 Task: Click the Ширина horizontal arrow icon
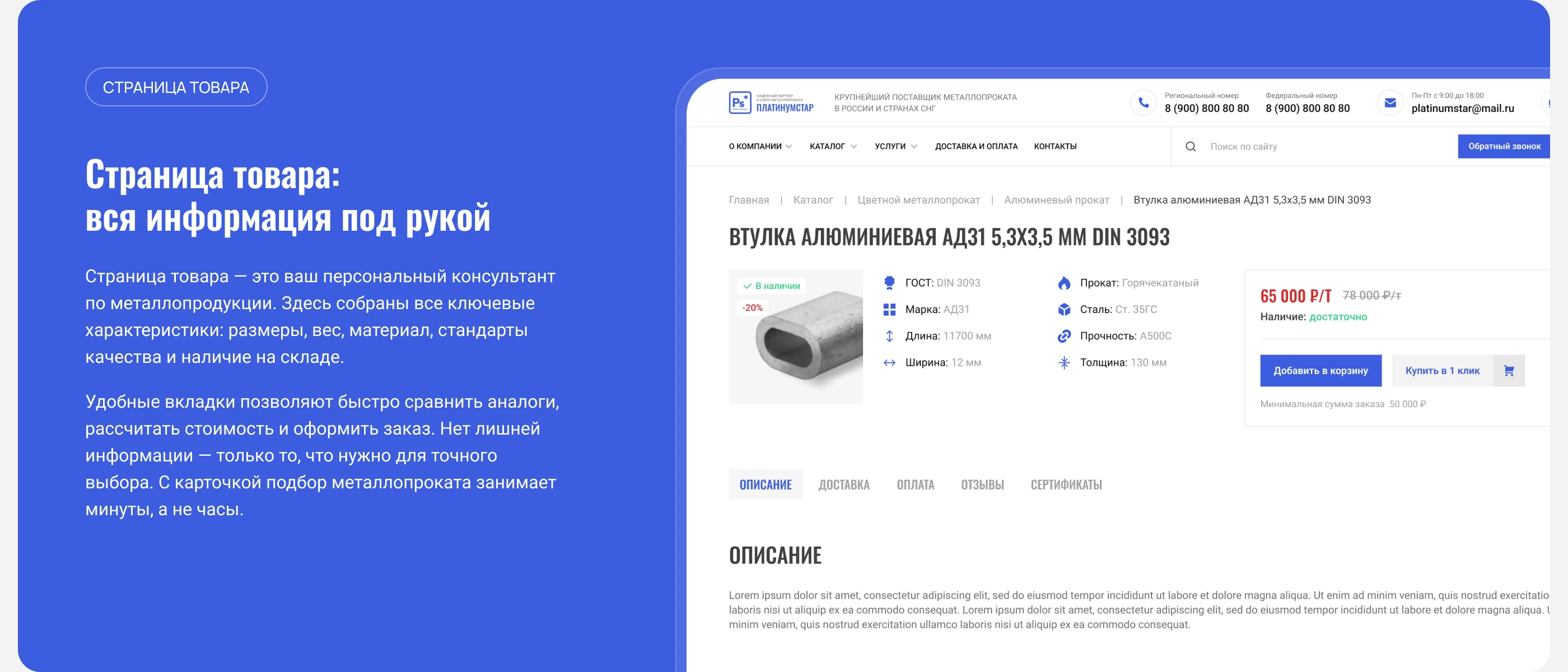(889, 363)
